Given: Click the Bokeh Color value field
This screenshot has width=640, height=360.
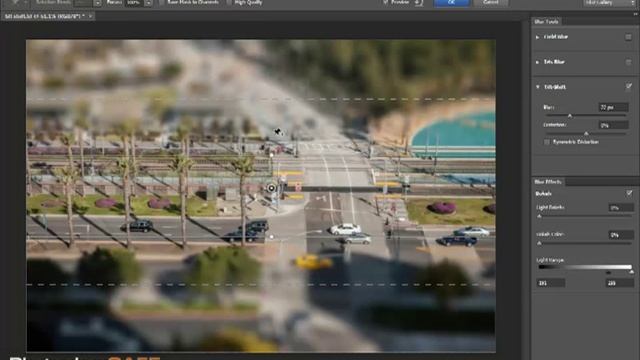Looking at the screenshot, I should coord(620,235).
